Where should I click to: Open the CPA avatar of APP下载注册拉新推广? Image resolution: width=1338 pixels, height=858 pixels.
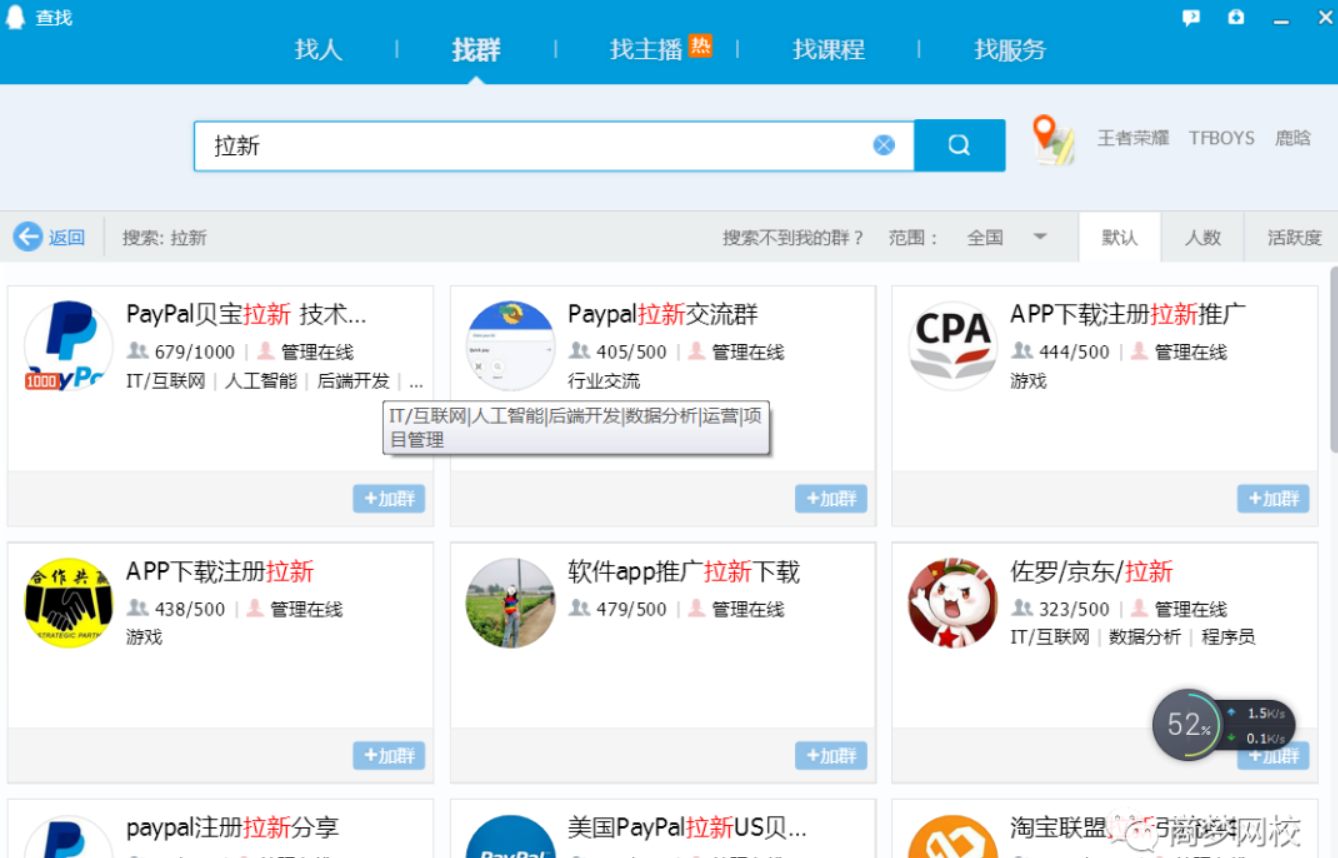(952, 345)
